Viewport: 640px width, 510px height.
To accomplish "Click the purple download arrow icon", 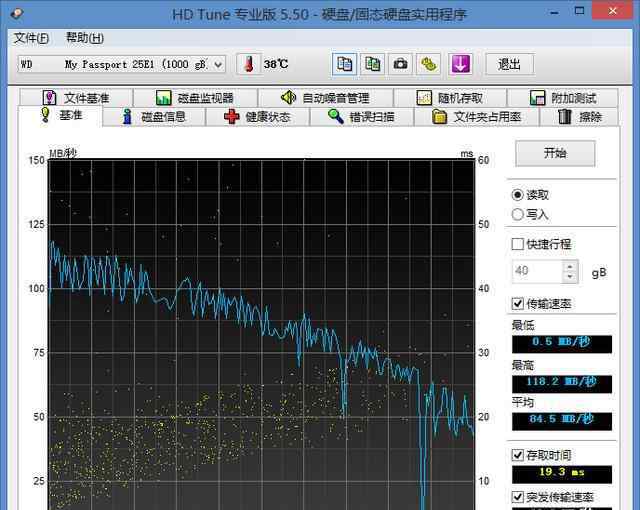I will (460, 64).
